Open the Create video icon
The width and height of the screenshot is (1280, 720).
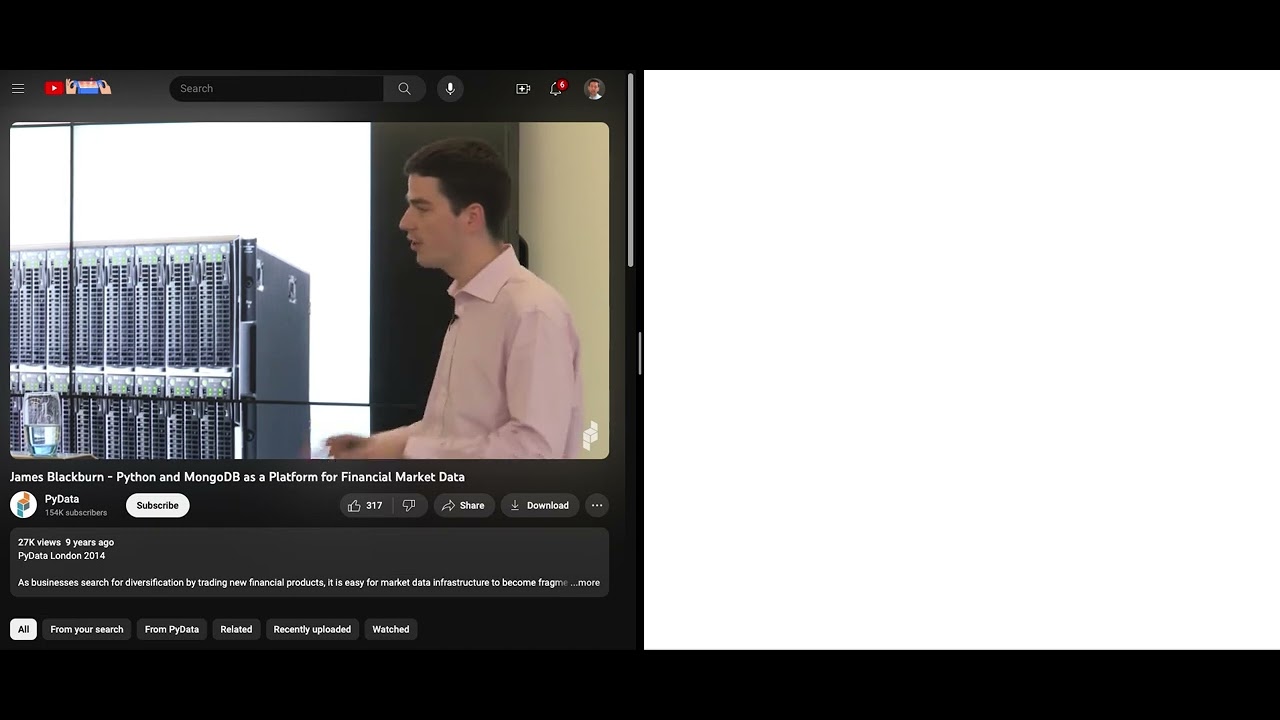click(523, 88)
